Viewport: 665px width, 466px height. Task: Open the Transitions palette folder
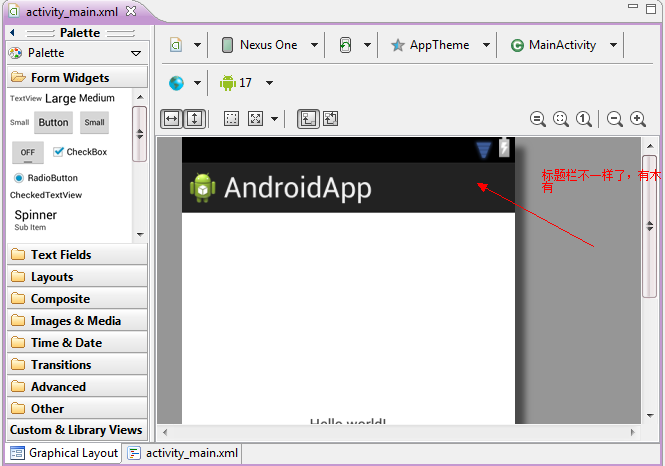pos(78,365)
